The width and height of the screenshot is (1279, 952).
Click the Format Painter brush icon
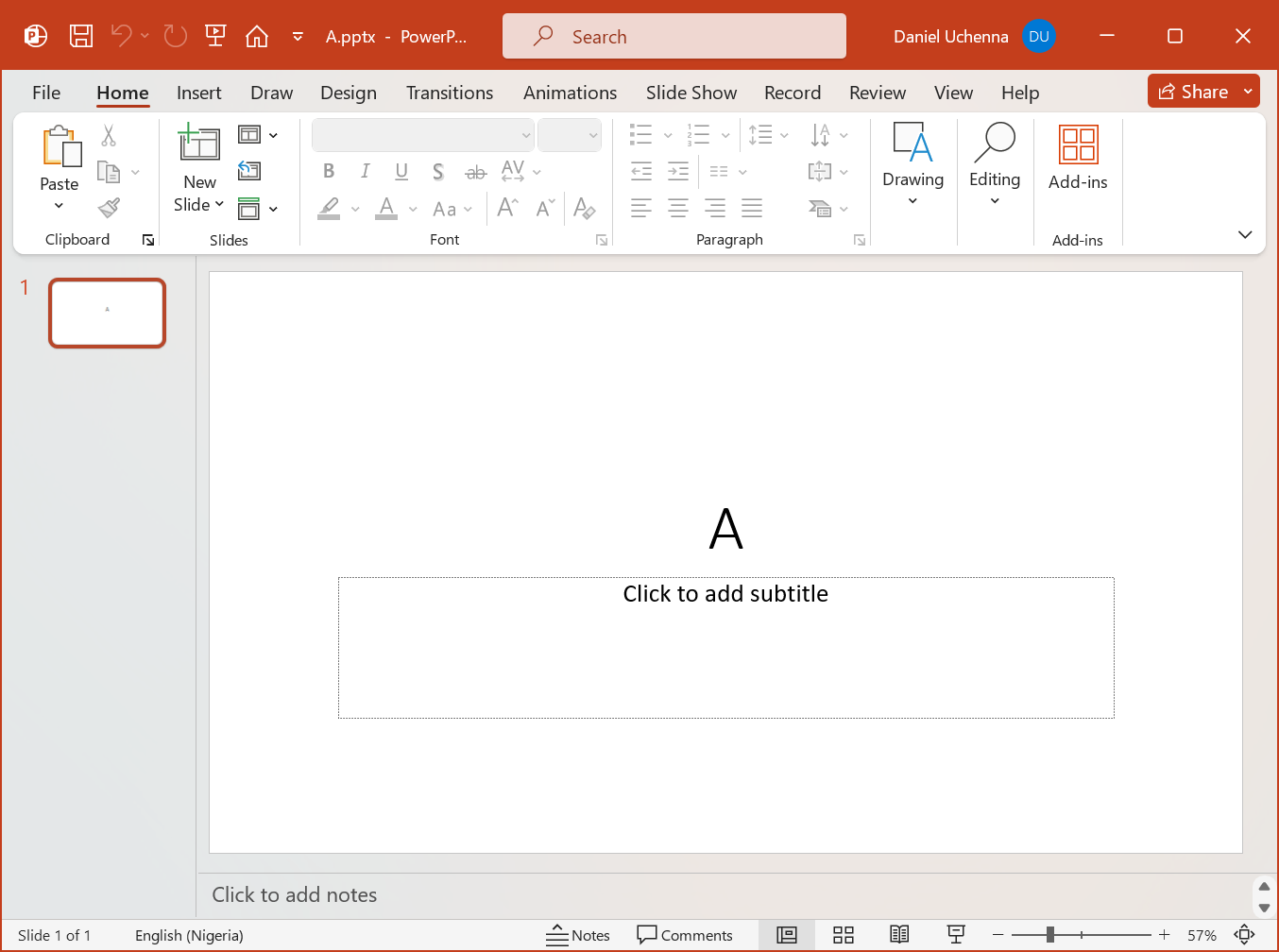pos(110,208)
